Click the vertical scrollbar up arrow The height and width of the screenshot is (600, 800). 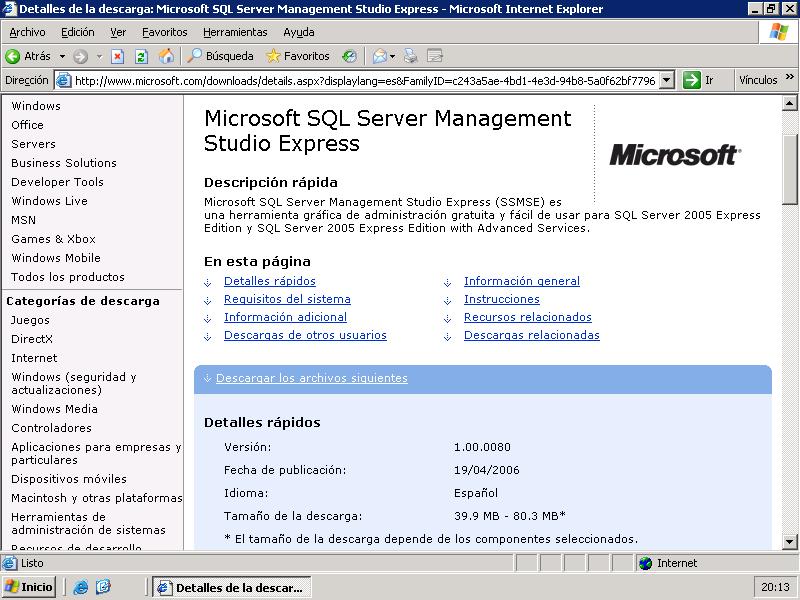(789, 104)
